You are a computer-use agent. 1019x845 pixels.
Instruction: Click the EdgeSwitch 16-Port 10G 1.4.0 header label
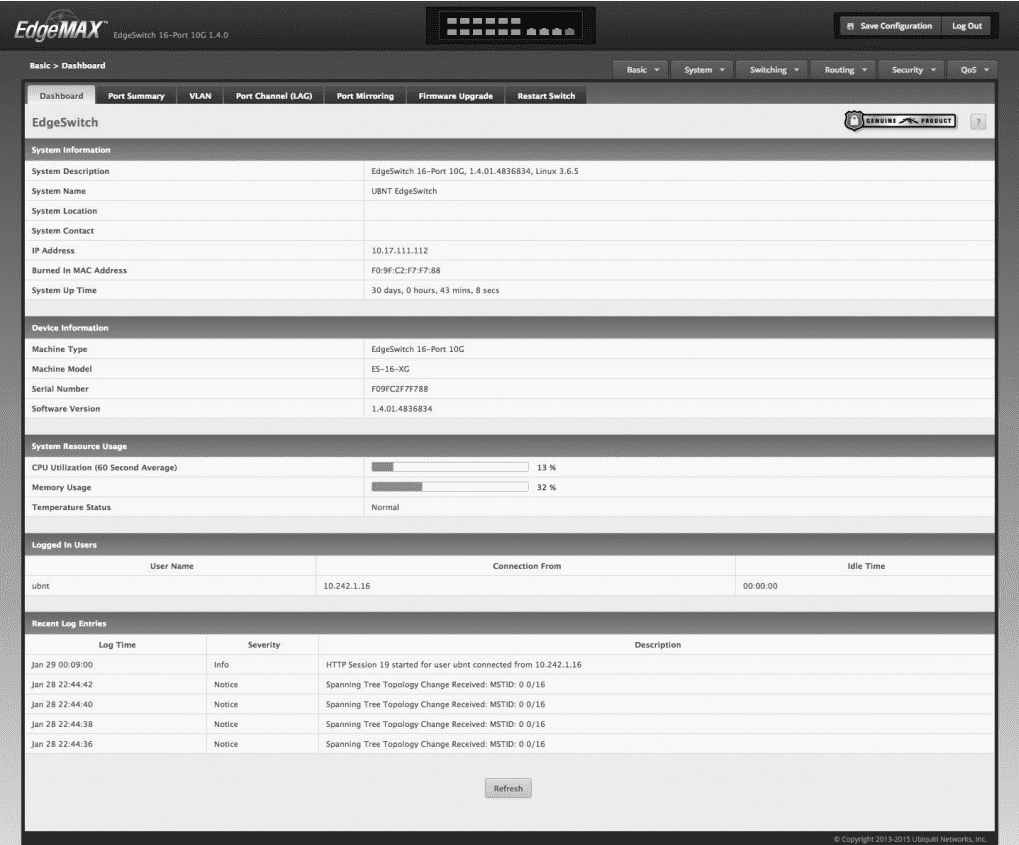[171, 35]
